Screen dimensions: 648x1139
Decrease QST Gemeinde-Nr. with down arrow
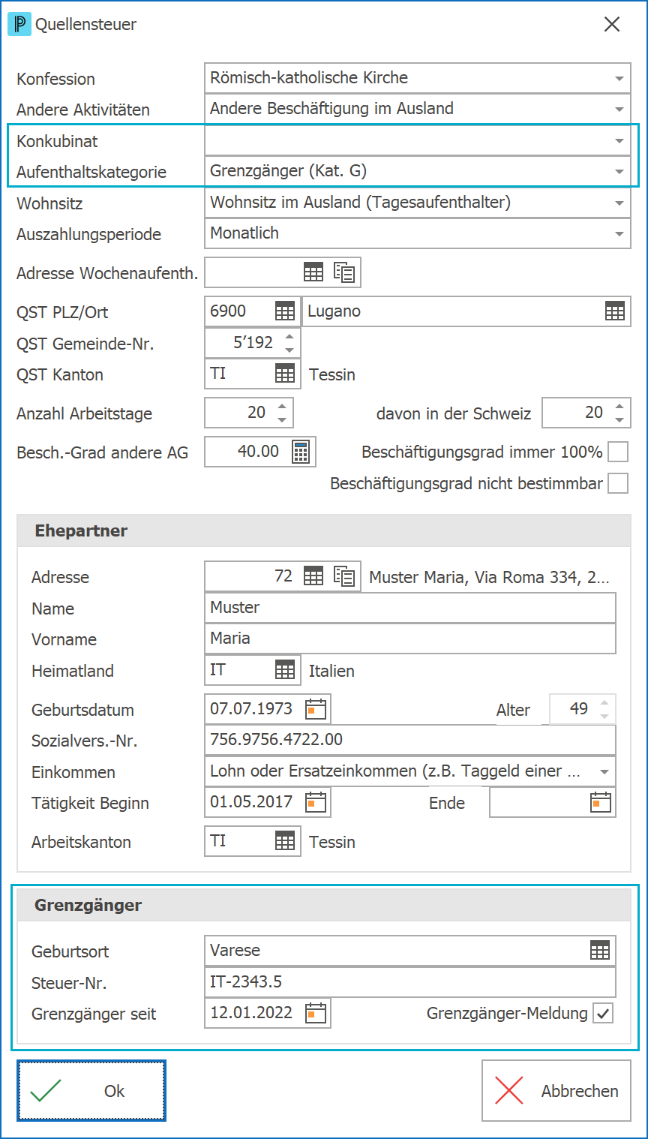point(289,349)
